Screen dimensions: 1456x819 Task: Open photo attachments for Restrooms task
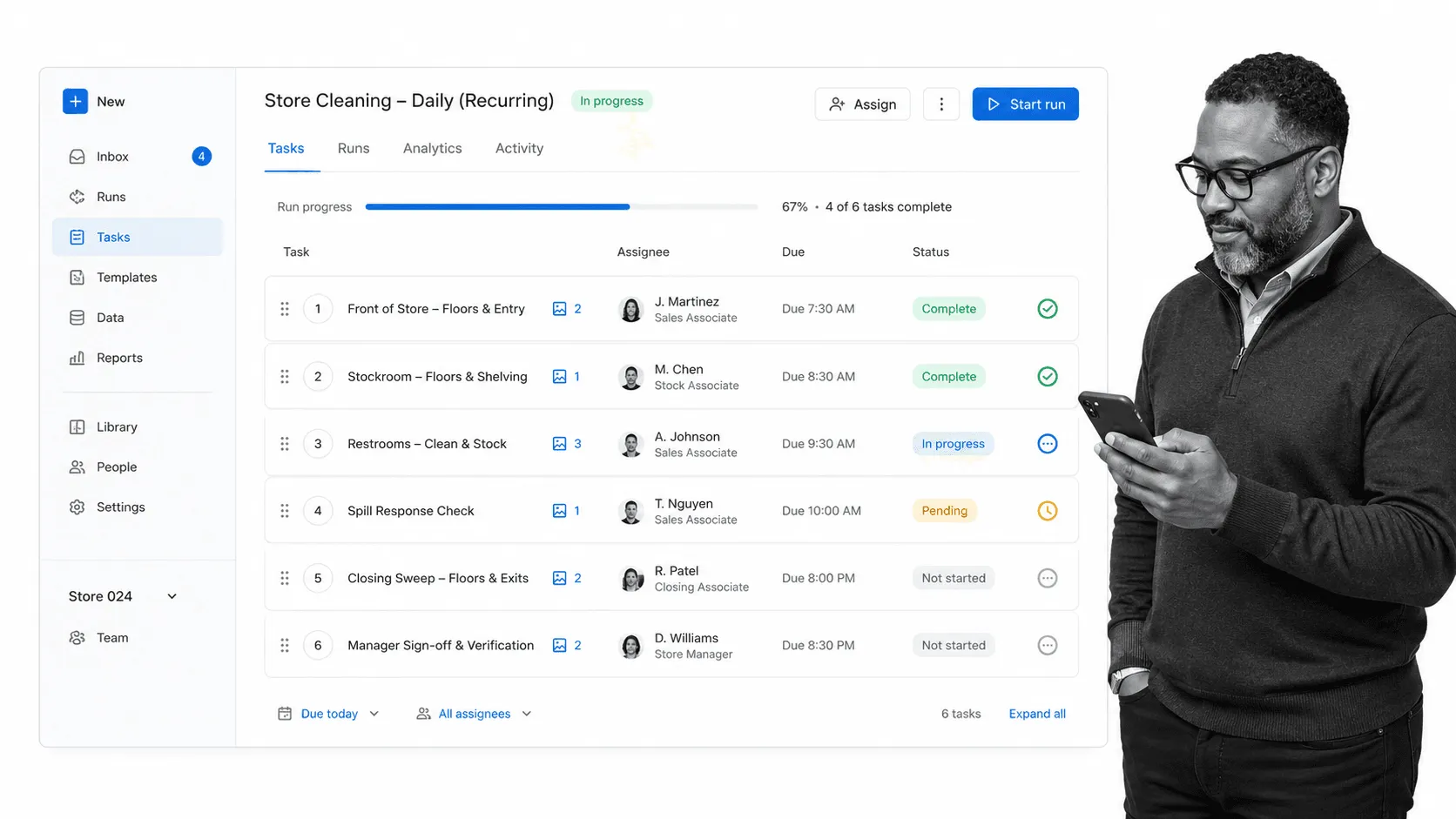coord(567,444)
